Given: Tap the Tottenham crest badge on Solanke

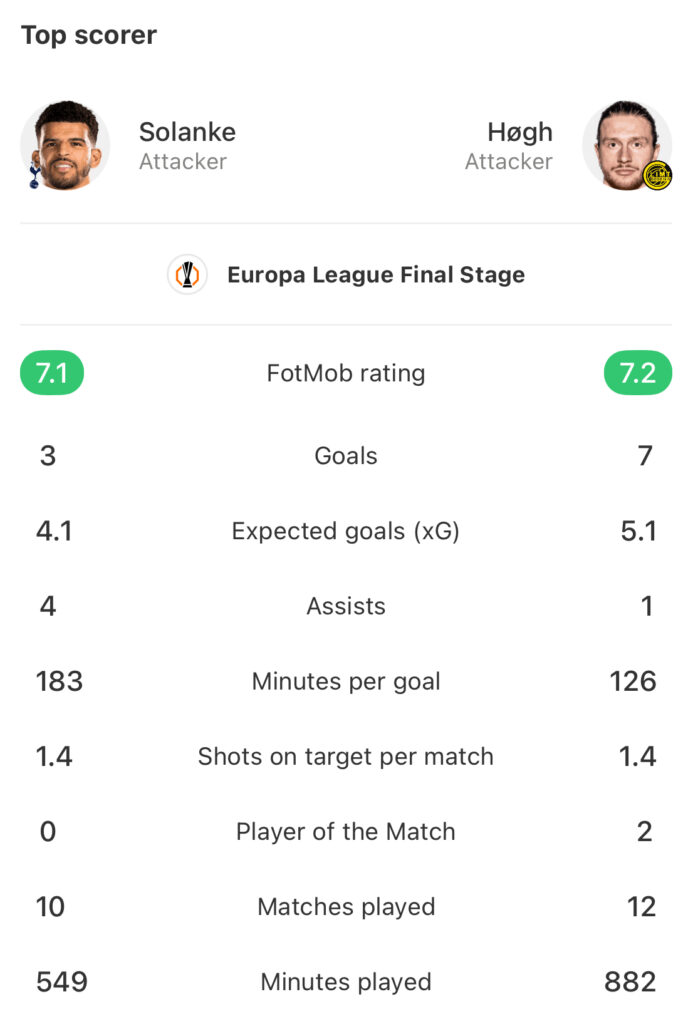Looking at the screenshot, I should pyautogui.click(x=34, y=177).
